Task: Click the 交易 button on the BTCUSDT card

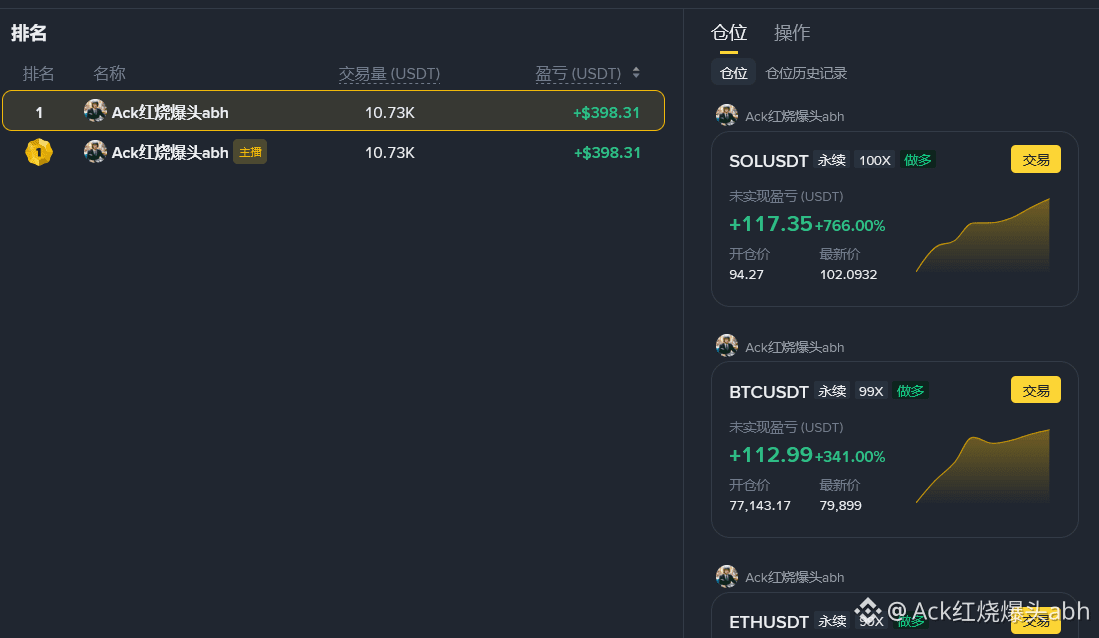Action: point(1036,390)
